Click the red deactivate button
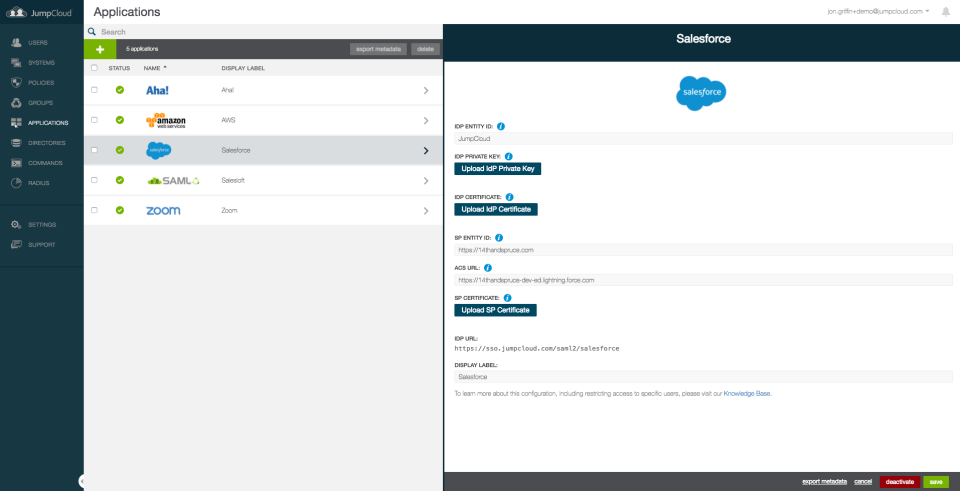 coord(899,482)
